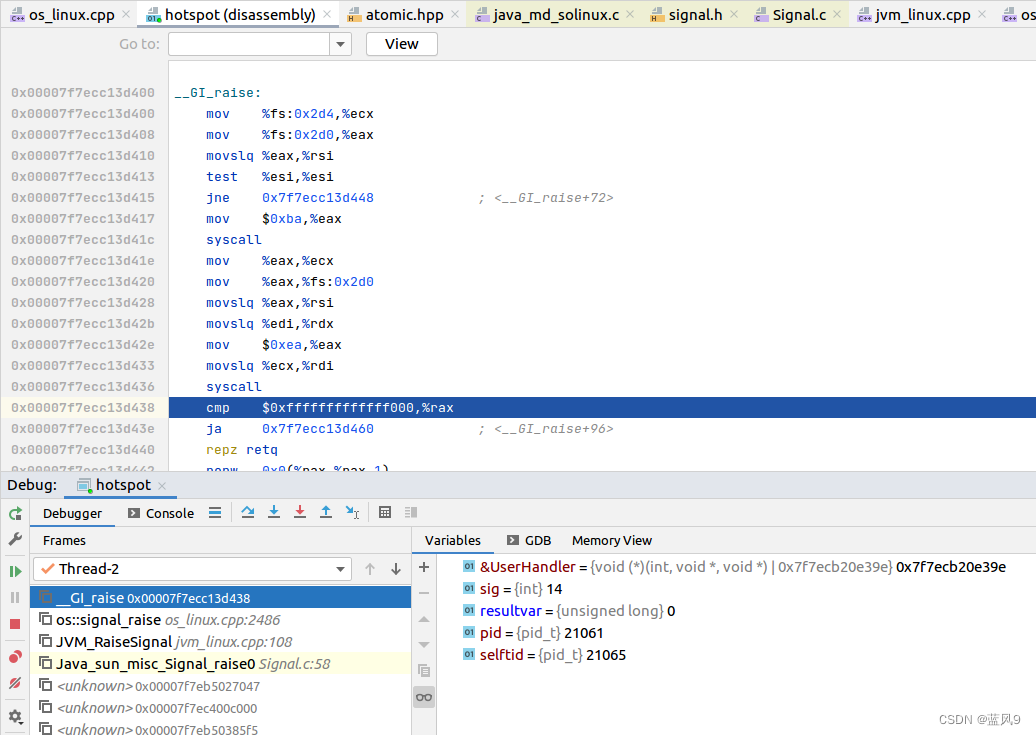
Task: Close the Signal.c tab
Action: coord(838,15)
